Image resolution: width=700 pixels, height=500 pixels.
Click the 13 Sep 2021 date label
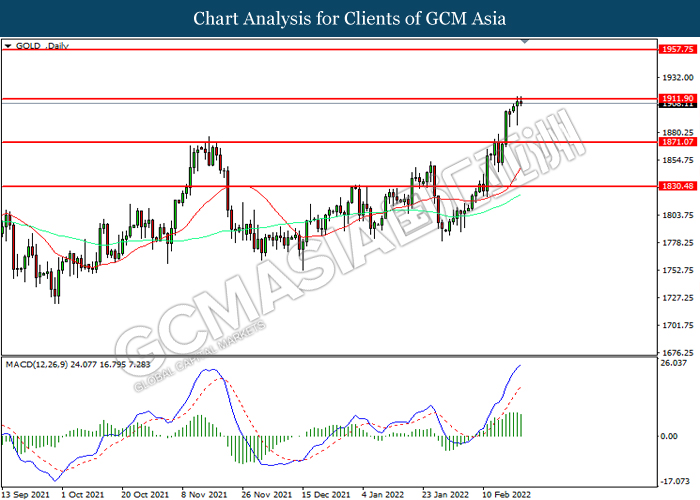pos(26,495)
